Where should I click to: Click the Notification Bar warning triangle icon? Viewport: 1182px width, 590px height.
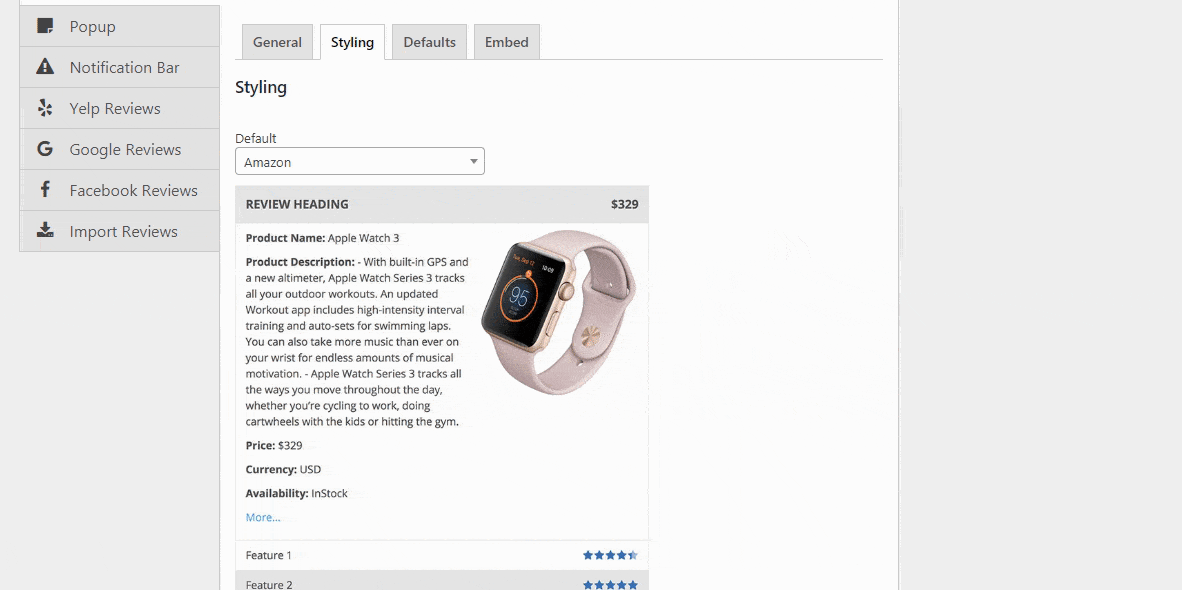pos(45,66)
